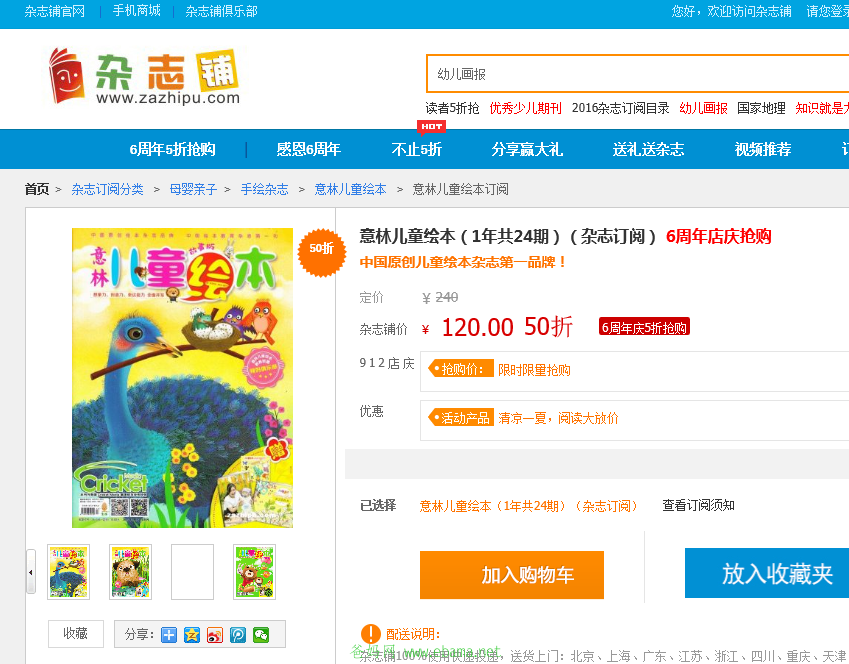Image resolution: width=849 pixels, height=664 pixels.
Task: Open 查看订阅须知
Action: (698, 505)
